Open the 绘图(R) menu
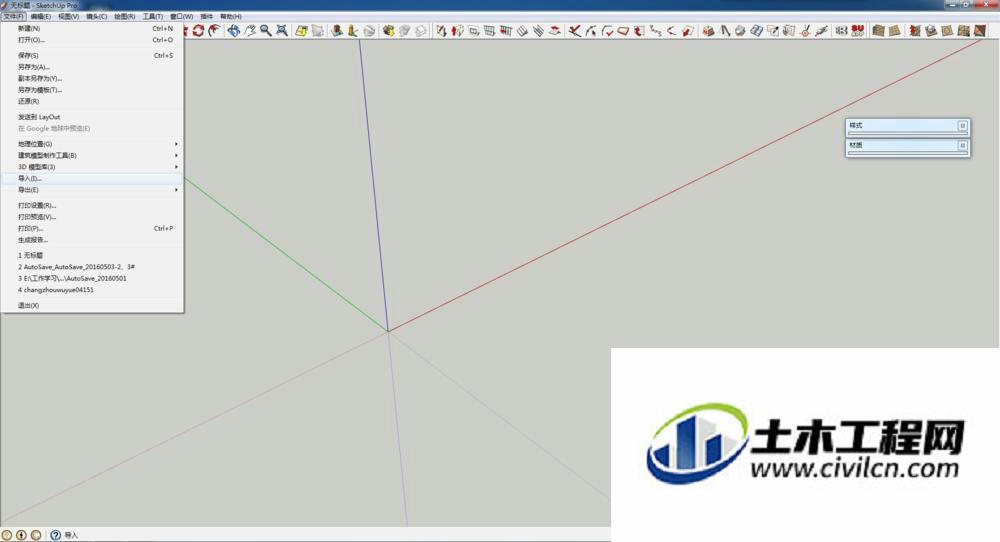The width and height of the screenshot is (1000, 542). tap(124, 17)
